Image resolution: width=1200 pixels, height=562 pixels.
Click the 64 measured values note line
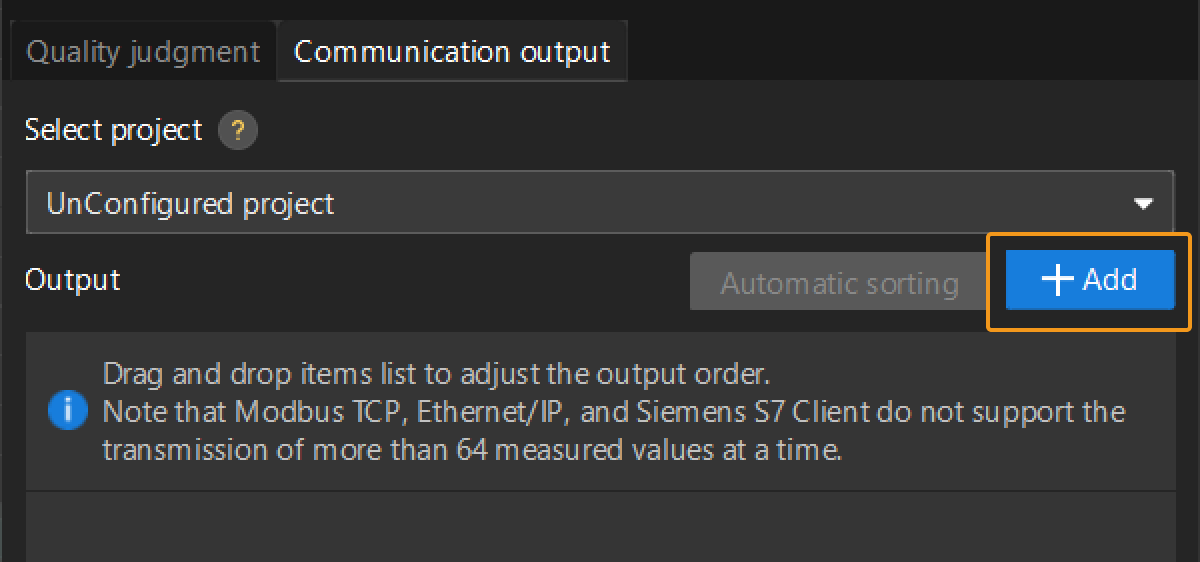coord(472,450)
